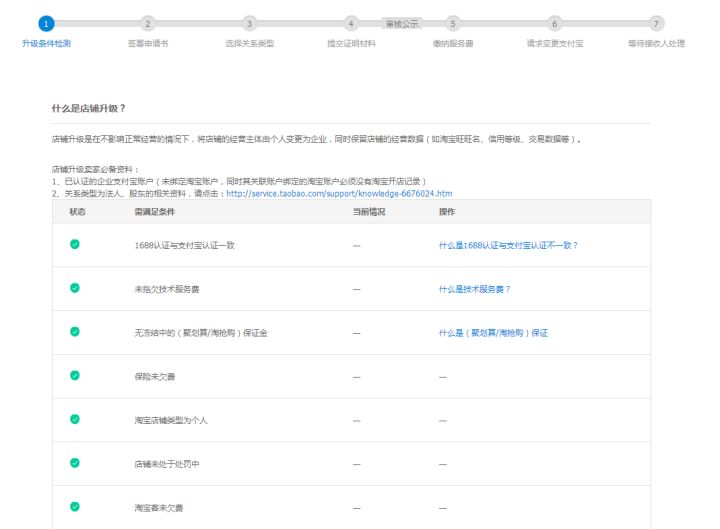Image resolution: width=720 pixels, height=529 pixels.
Task: Open 什么是(聚划算/淘抢购)保证金 link
Action: coord(493,332)
